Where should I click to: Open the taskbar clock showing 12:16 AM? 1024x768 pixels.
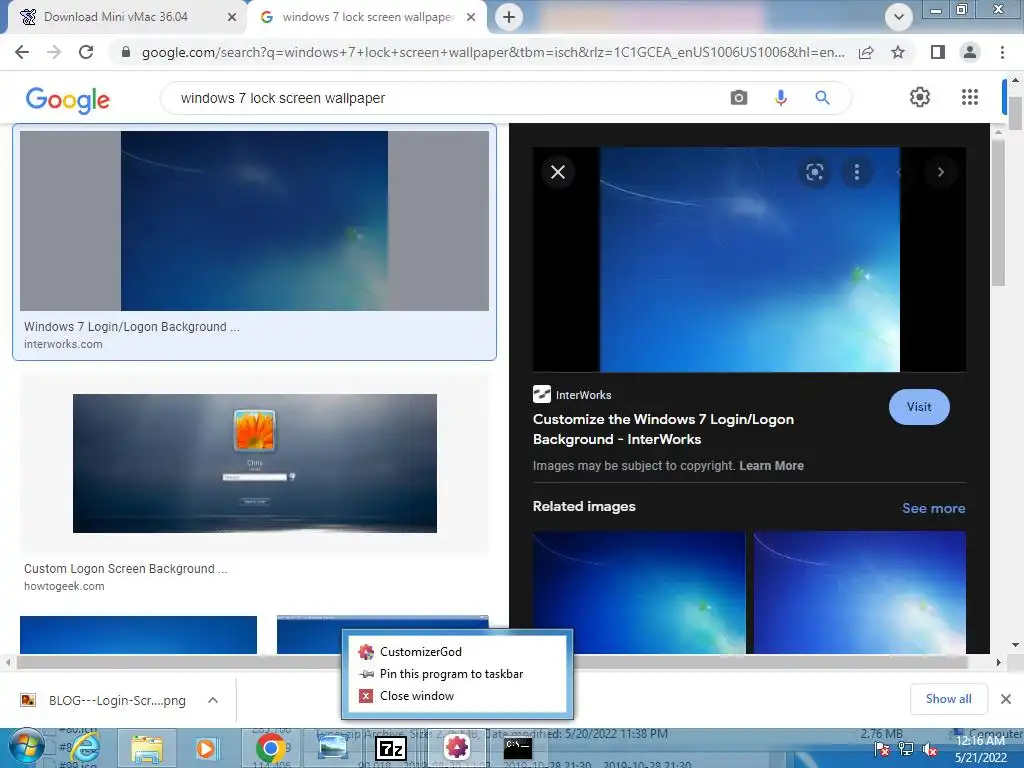(980, 749)
